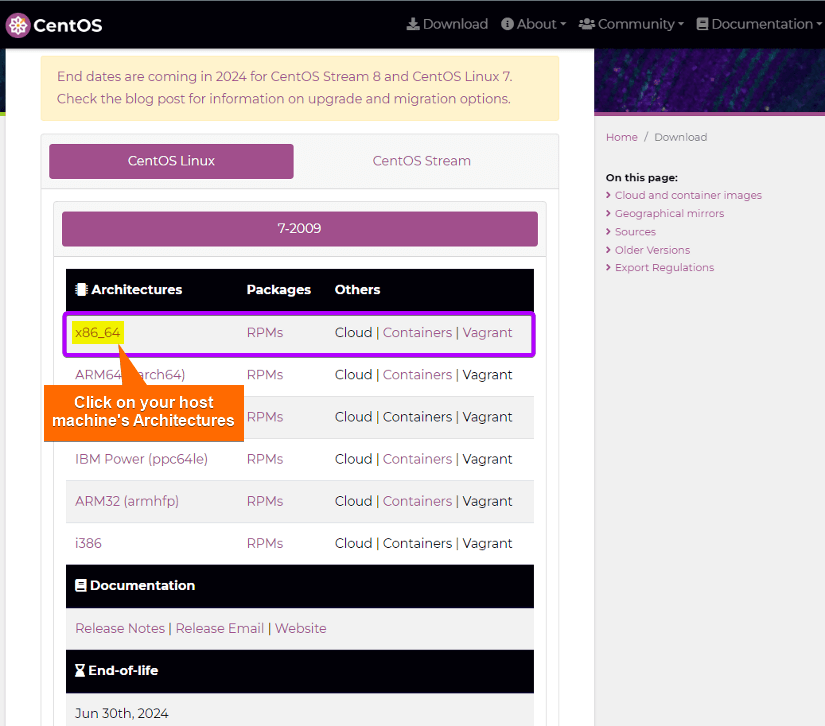Click the CentOS logo icon
Image resolution: width=825 pixels, height=726 pixels.
(18, 25)
